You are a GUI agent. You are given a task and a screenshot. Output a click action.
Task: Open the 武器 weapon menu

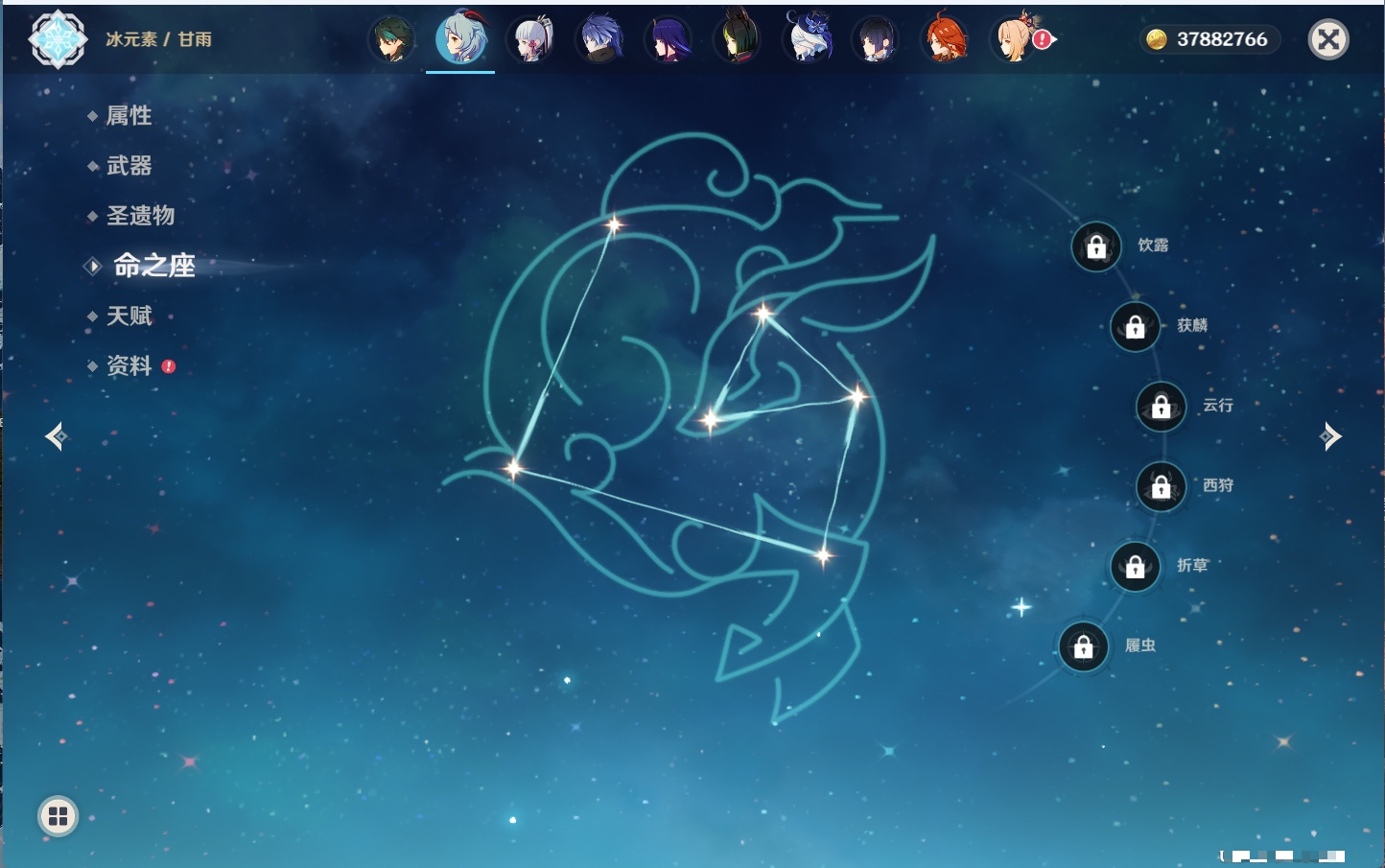[129, 166]
